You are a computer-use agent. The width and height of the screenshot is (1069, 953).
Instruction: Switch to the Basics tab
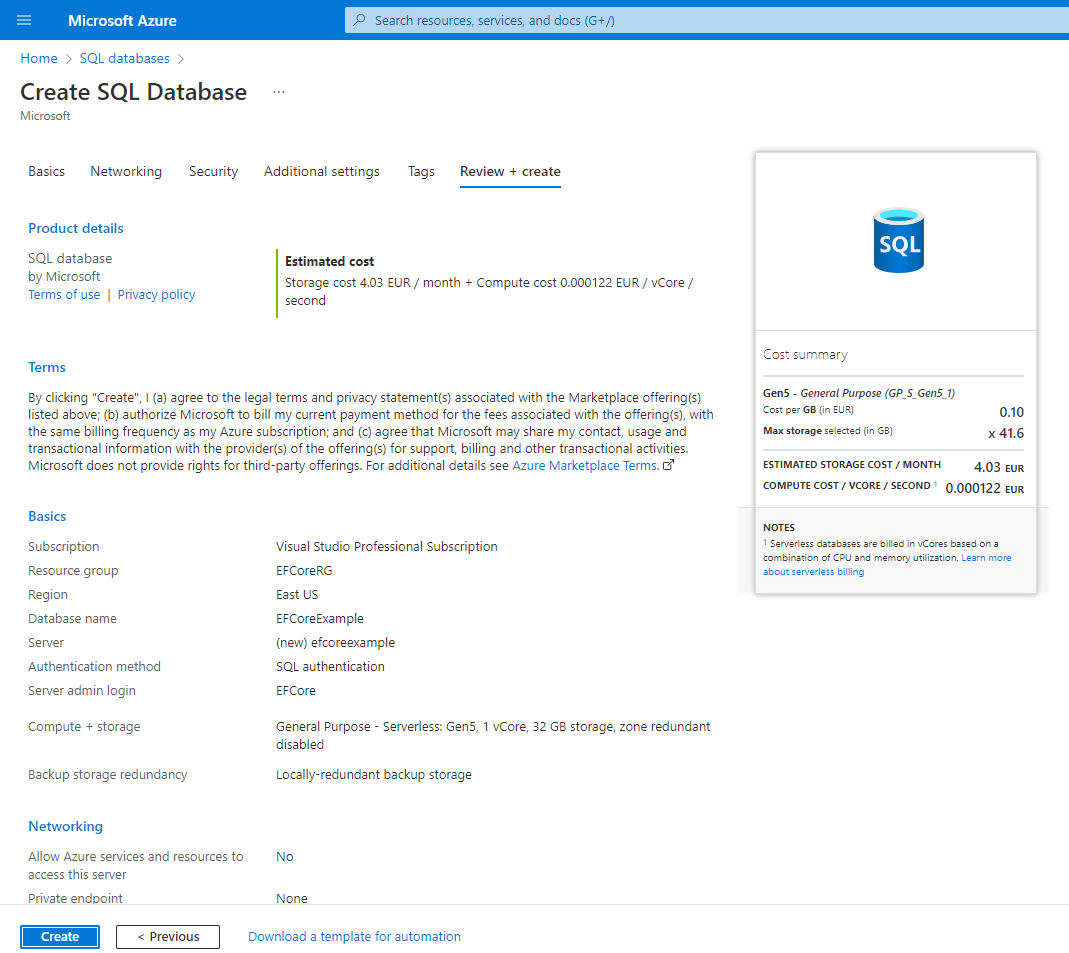pos(46,172)
